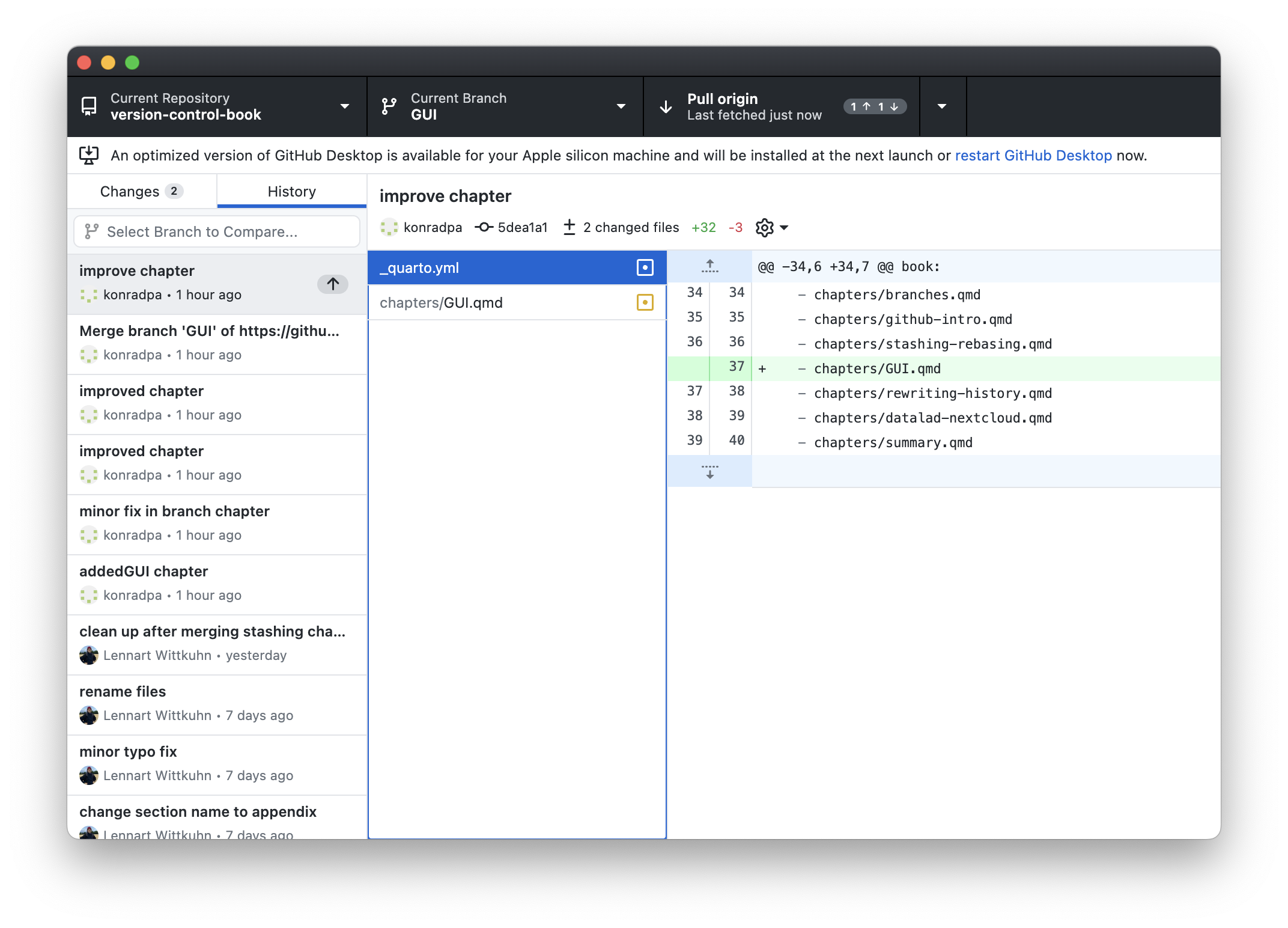Click the update available download icon
This screenshot has height=928, width=1288.
pos(89,156)
